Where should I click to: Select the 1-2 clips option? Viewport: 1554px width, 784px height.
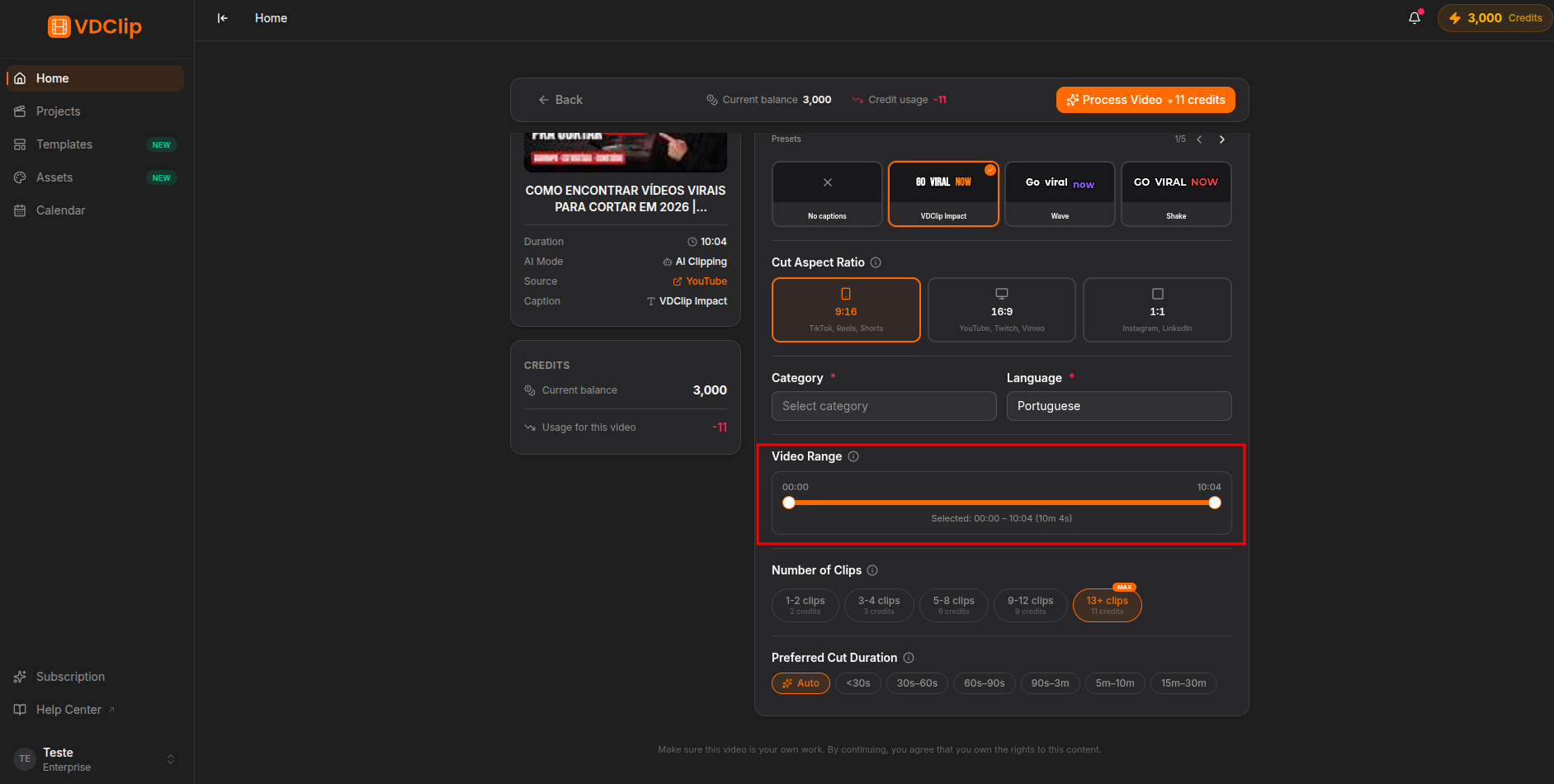pyautogui.click(x=805, y=605)
